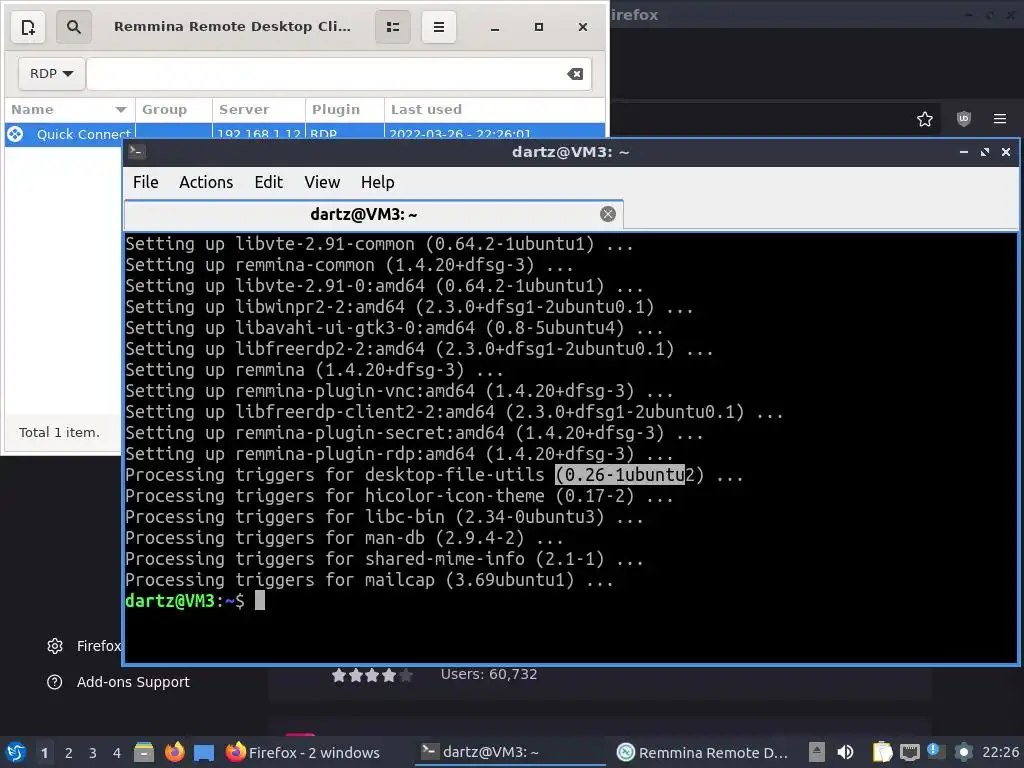The image size is (1024, 768).
Task: Open the terminal File menu
Action: 146,182
